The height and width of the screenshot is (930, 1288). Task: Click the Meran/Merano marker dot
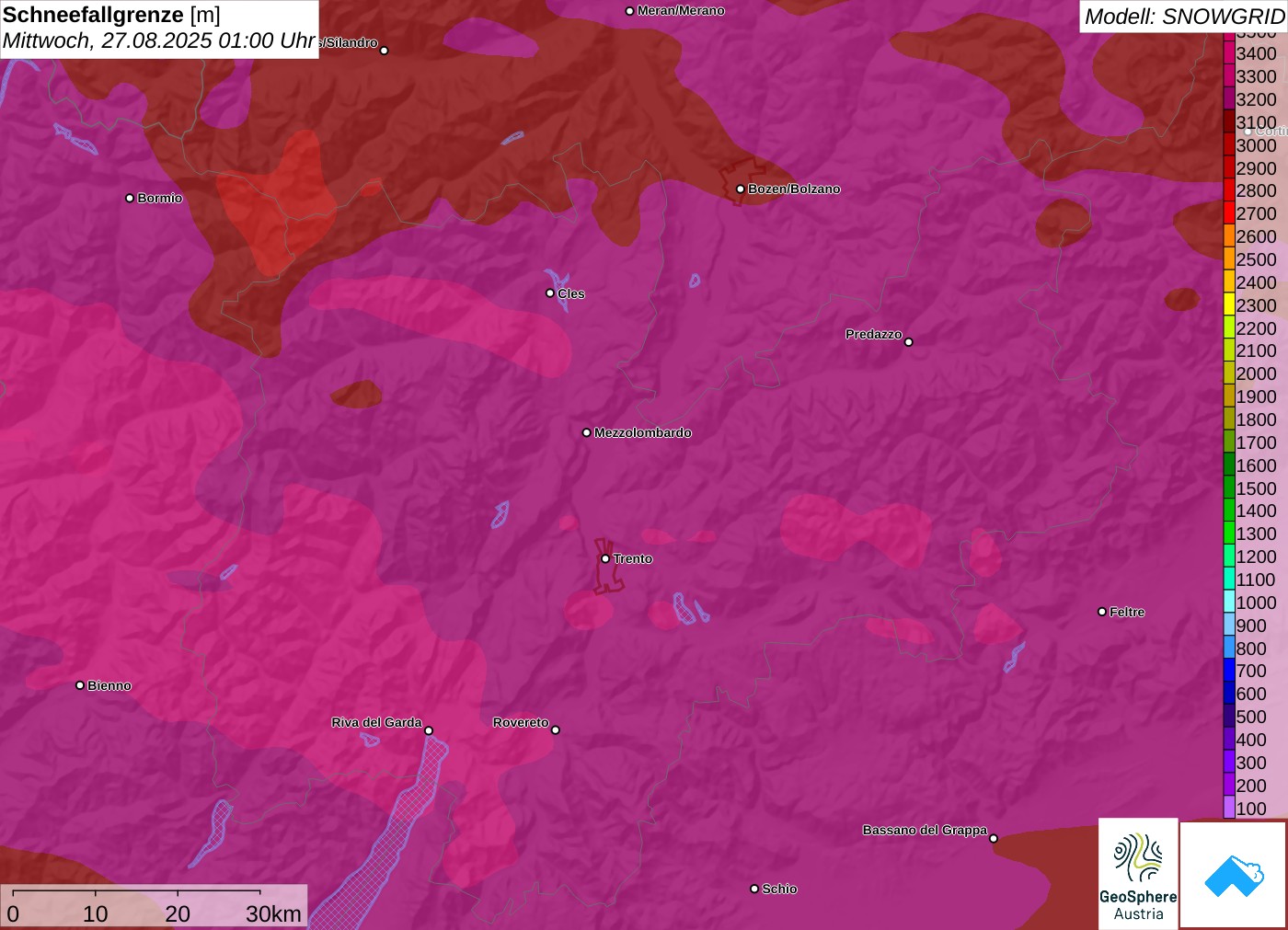[x=629, y=11]
